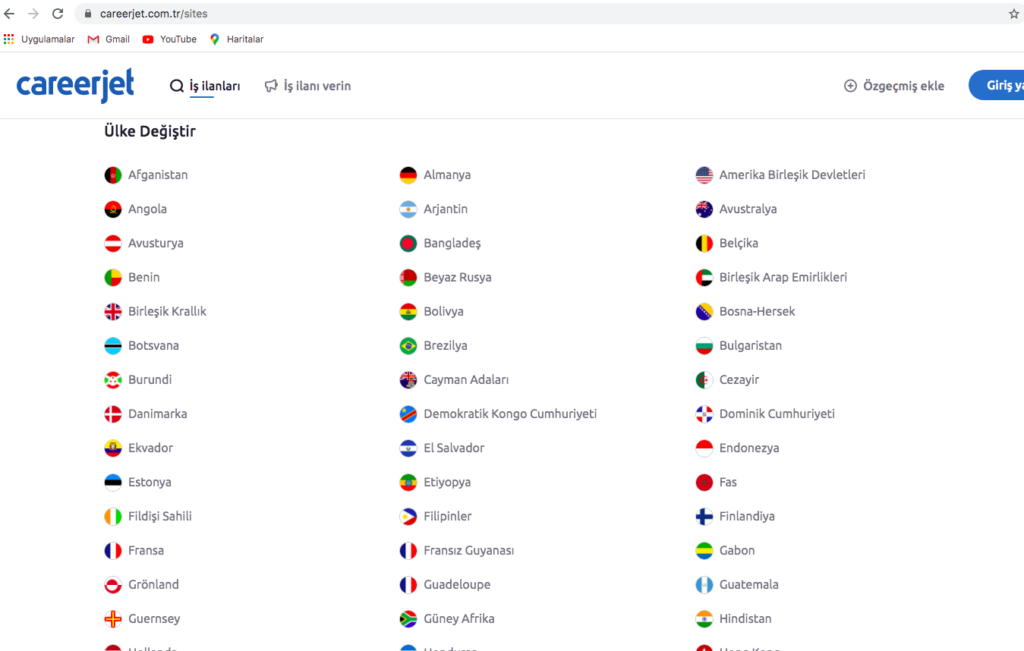Viewport: 1024px width, 651px height.
Task: Click the browser back arrow
Action: click(10, 14)
